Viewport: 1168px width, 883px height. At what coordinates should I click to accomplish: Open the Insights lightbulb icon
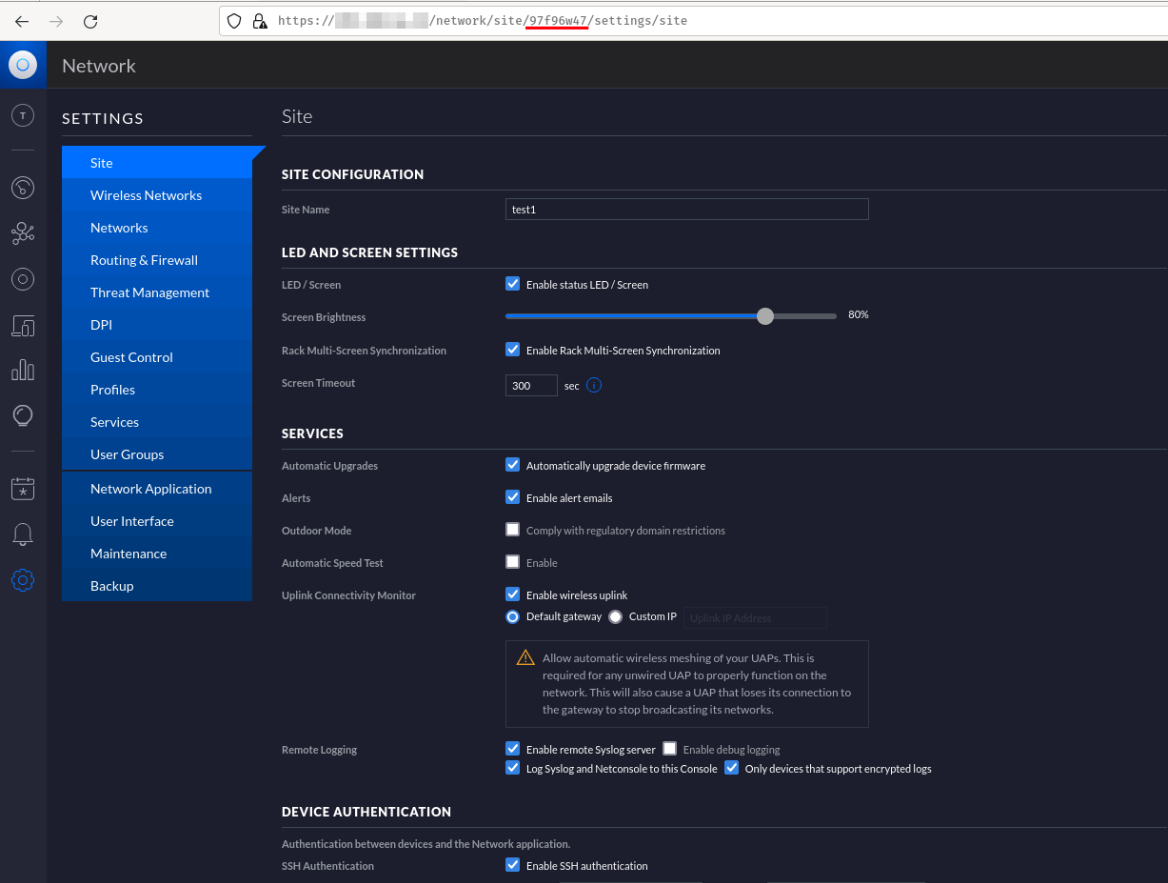[22, 416]
